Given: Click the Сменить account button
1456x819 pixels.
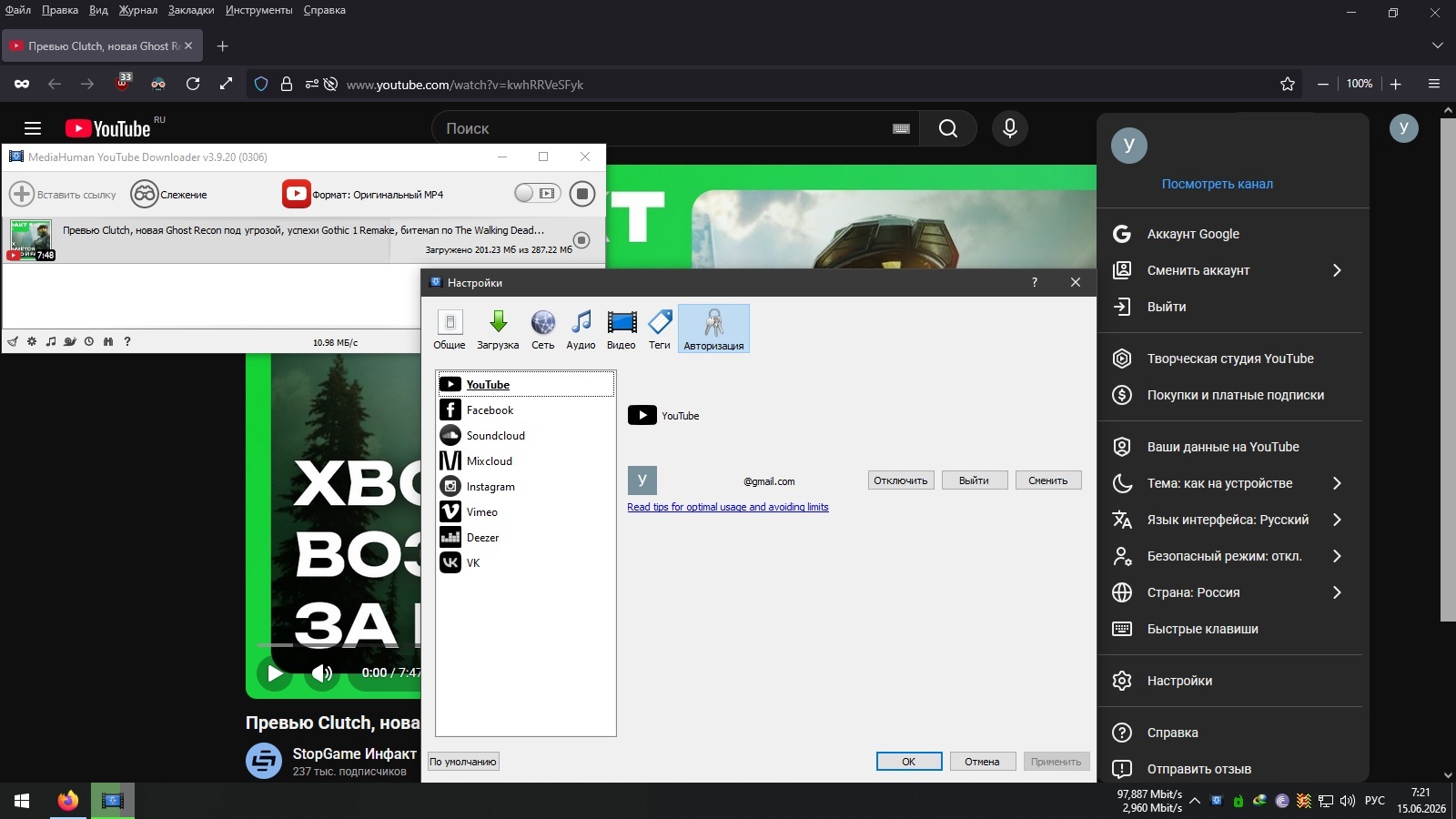Looking at the screenshot, I should (x=1048, y=480).
